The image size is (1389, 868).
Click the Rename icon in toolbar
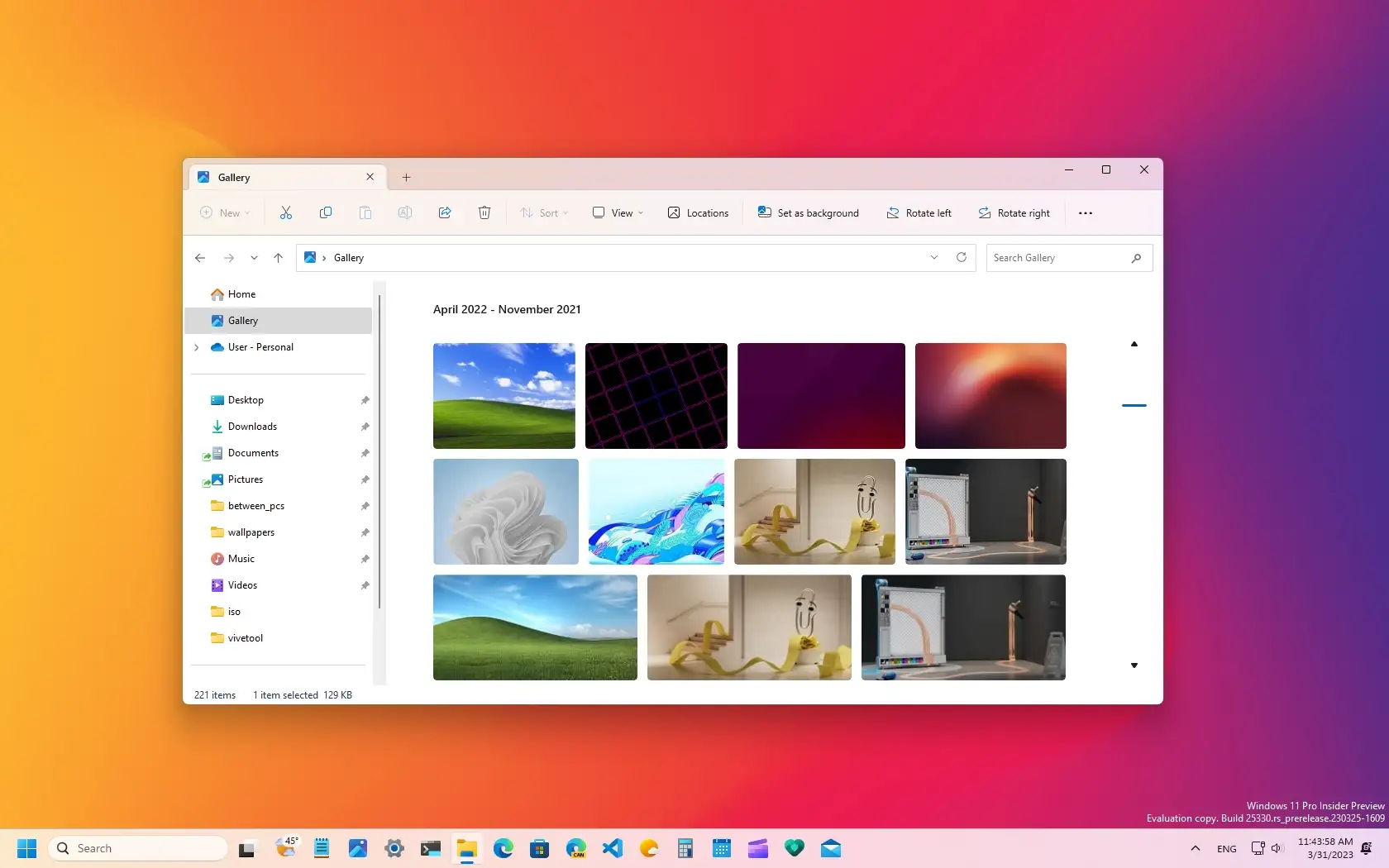click(405, 213)
